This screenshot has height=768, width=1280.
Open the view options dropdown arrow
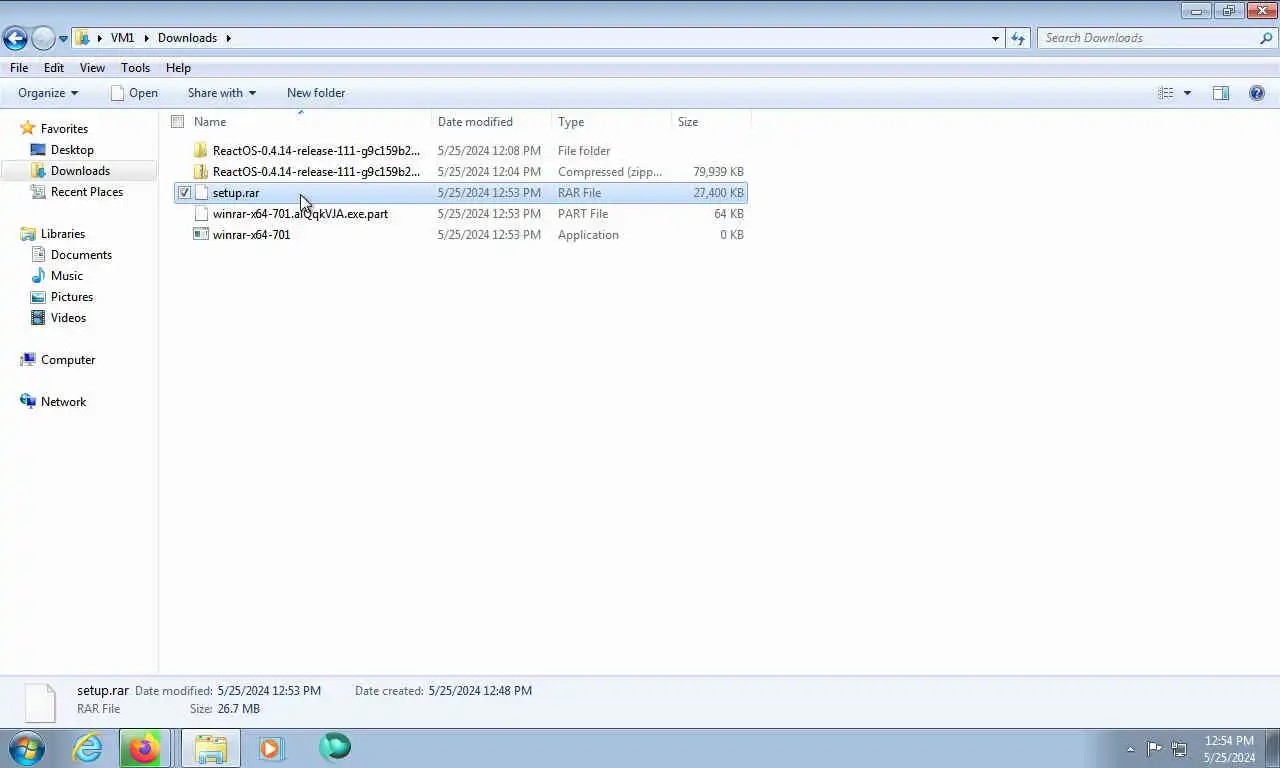(x=1187, y=93)
